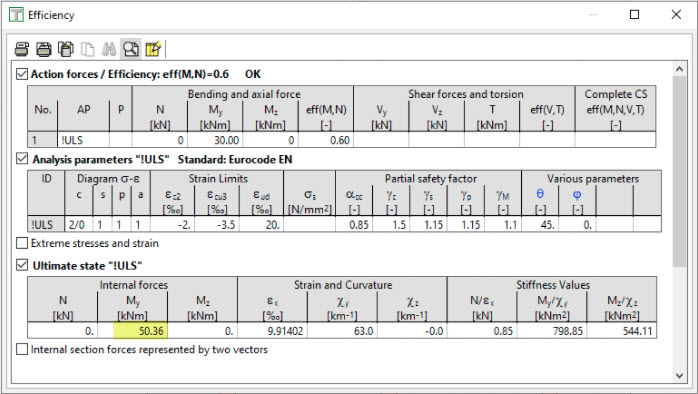This screenshot has height=394, width=698.
Task: Click the Strain Limits header
Action: 218,179
